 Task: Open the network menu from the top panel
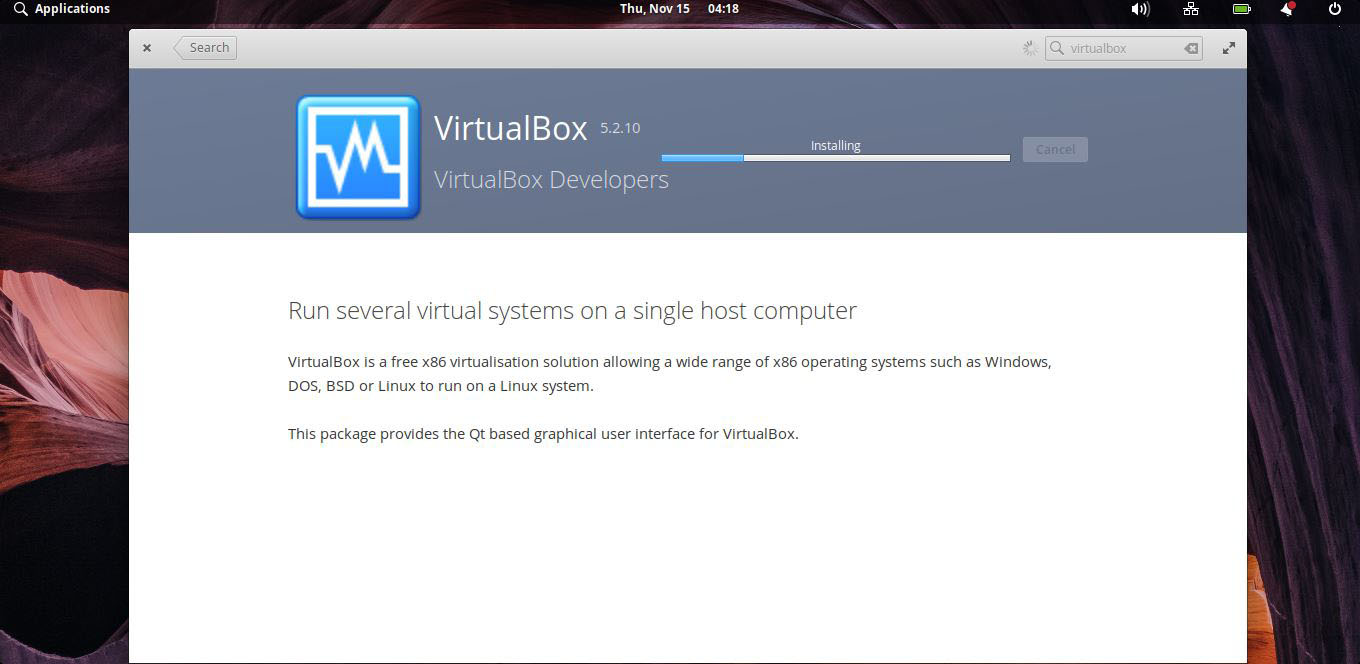coord(1190,9)
